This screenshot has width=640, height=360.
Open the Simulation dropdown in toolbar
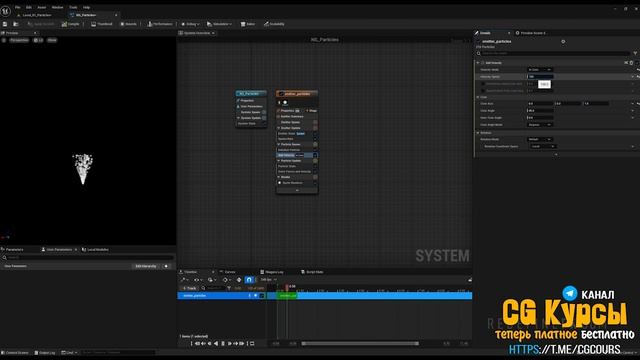tap(219, 24)
